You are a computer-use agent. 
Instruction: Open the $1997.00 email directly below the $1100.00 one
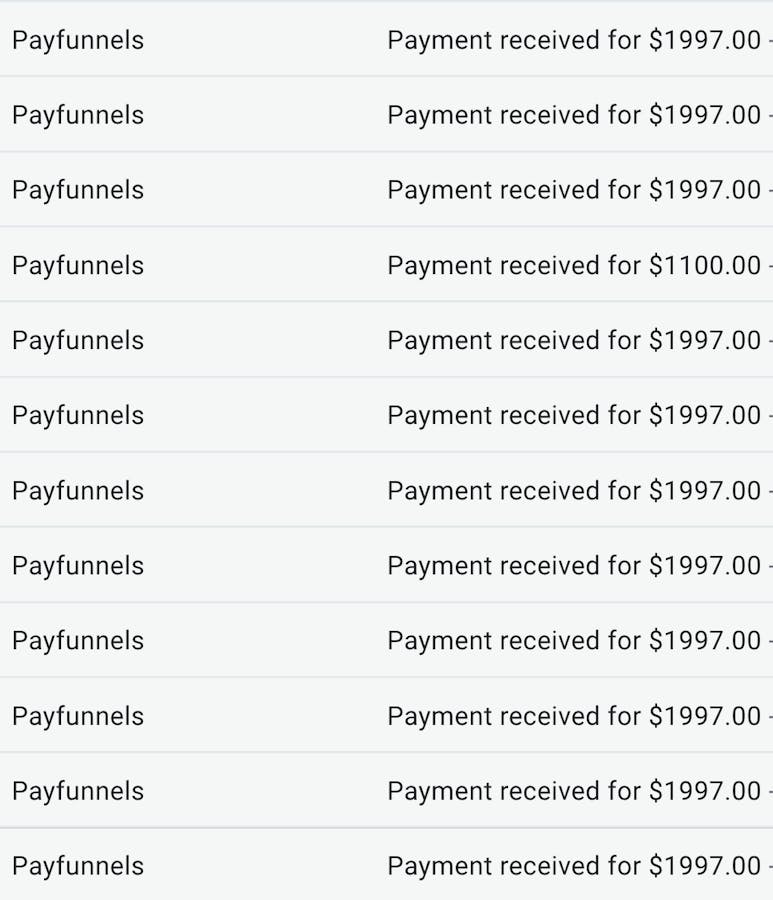pyautogui.click(x=574, y=340)
